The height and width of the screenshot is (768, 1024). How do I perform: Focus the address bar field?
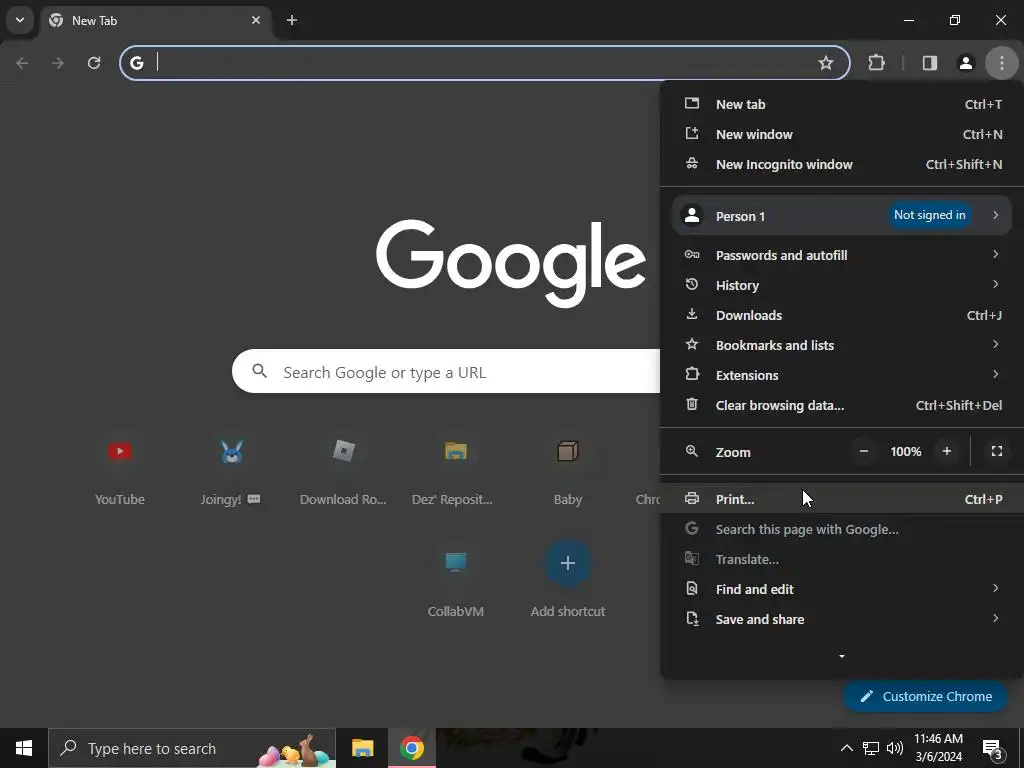tap(485, 63)
